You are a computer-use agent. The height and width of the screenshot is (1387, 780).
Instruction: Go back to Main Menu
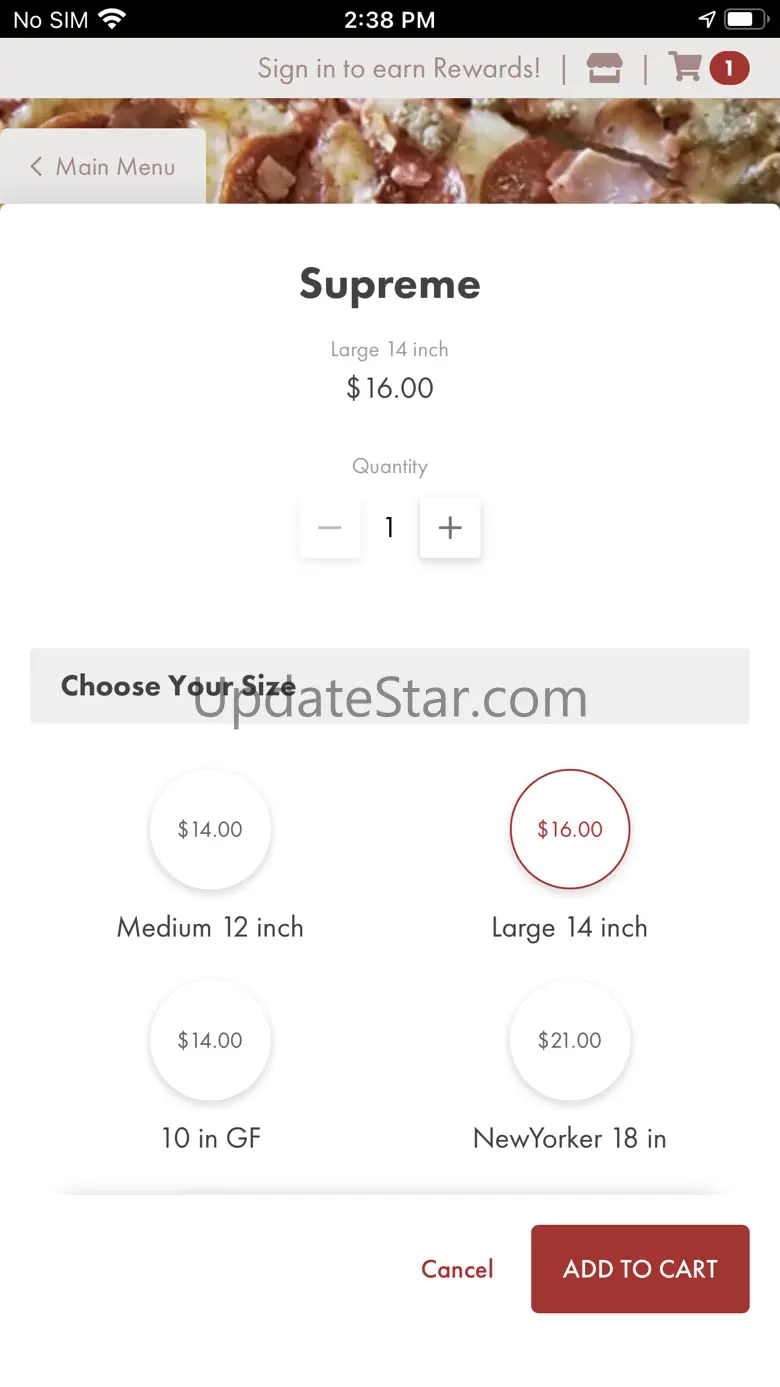tap(115, 167)
